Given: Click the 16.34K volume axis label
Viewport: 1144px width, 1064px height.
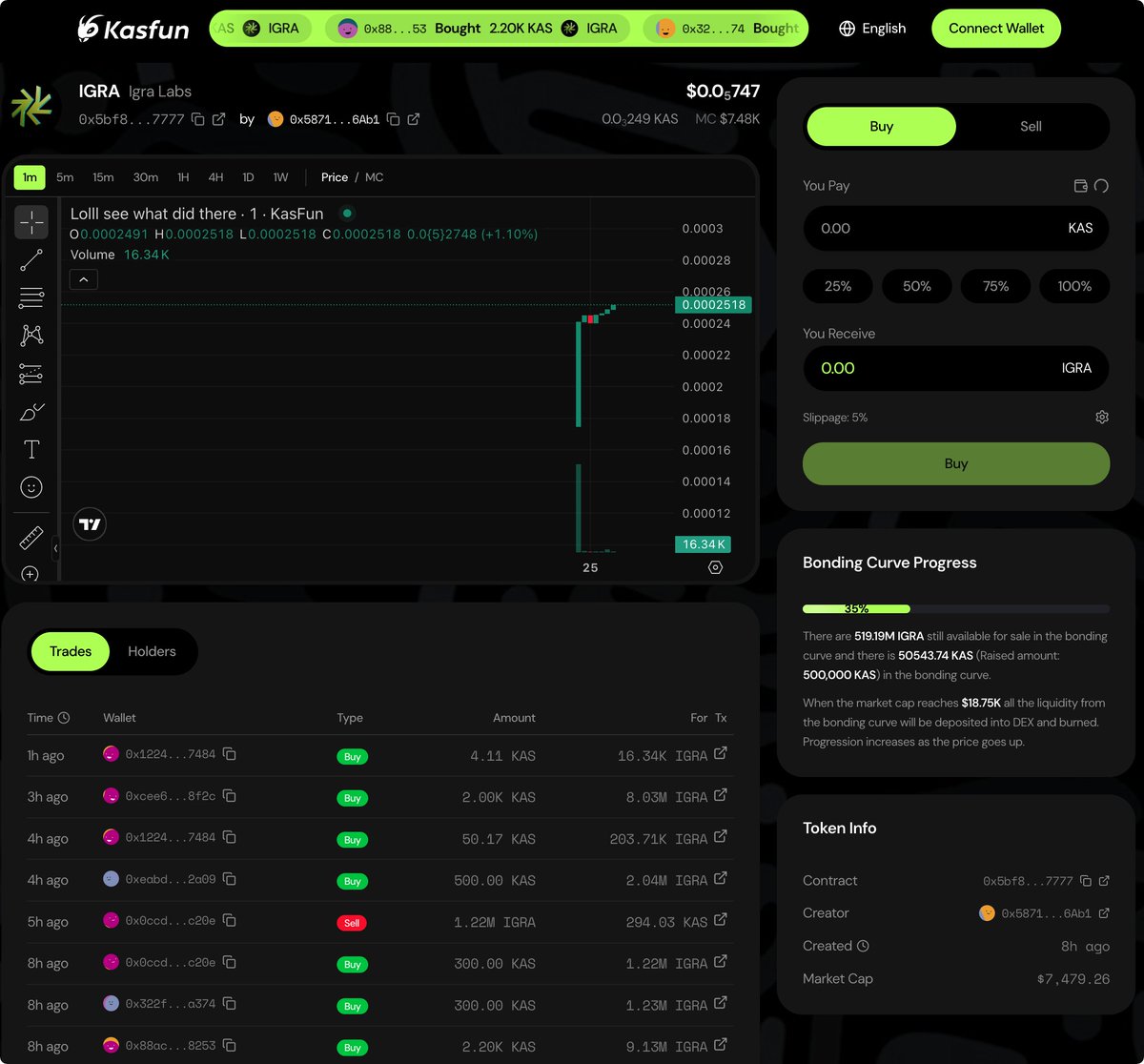Looking at the screenshot, I should point(703,544).
